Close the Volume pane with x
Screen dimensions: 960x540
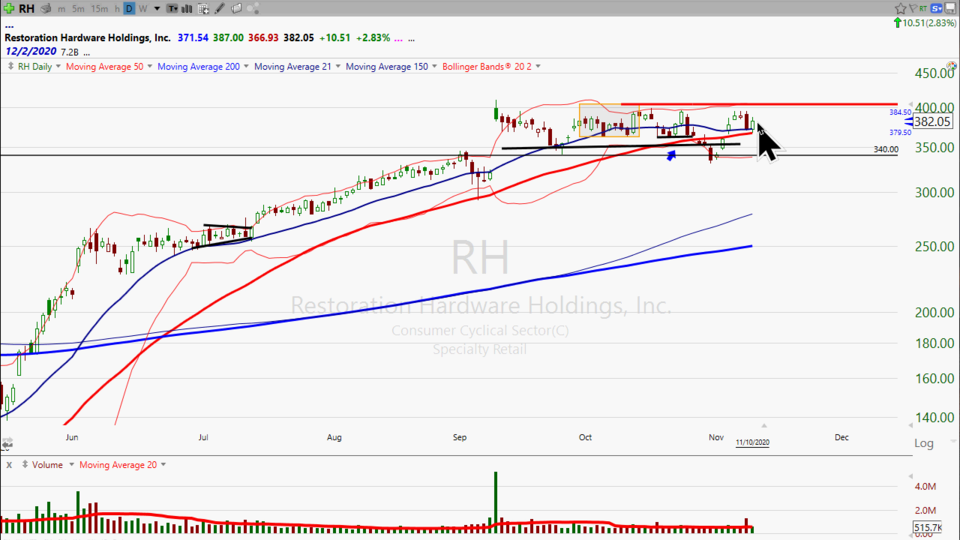[x=9, y=465]
